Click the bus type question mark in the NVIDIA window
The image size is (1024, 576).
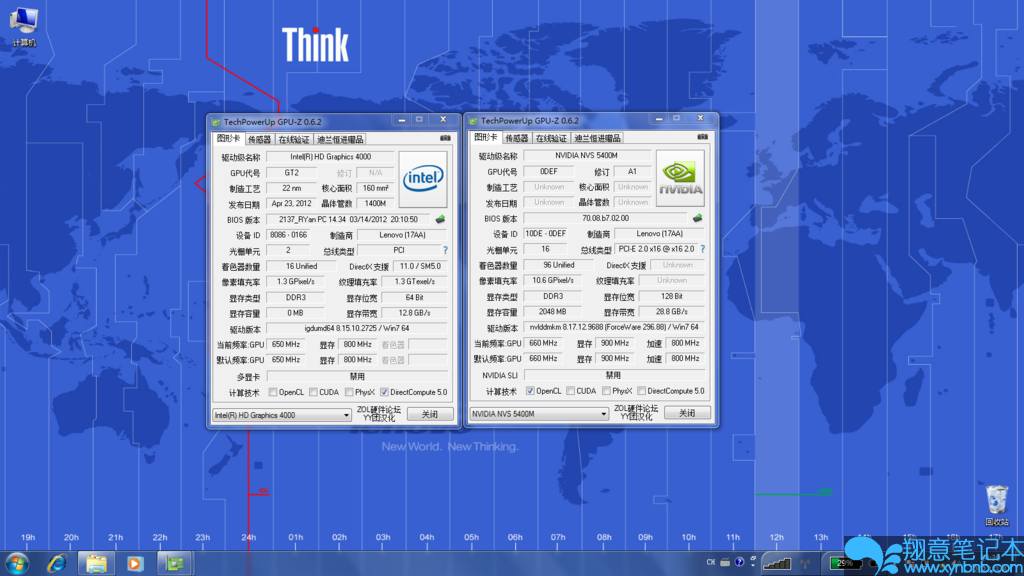pos(703,249)
